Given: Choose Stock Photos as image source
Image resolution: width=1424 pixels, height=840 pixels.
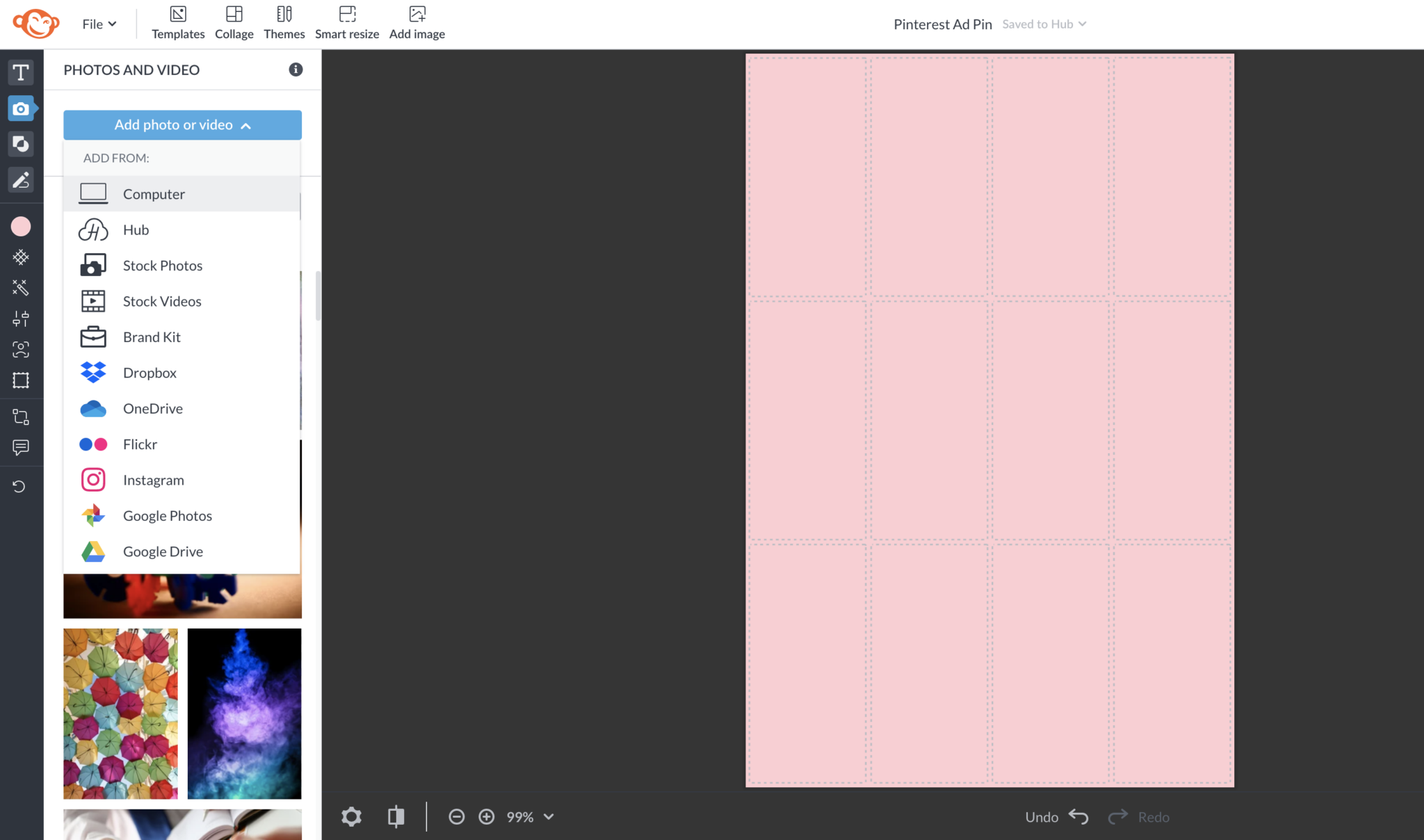Looking at the screenshot, I should [162, 265].
